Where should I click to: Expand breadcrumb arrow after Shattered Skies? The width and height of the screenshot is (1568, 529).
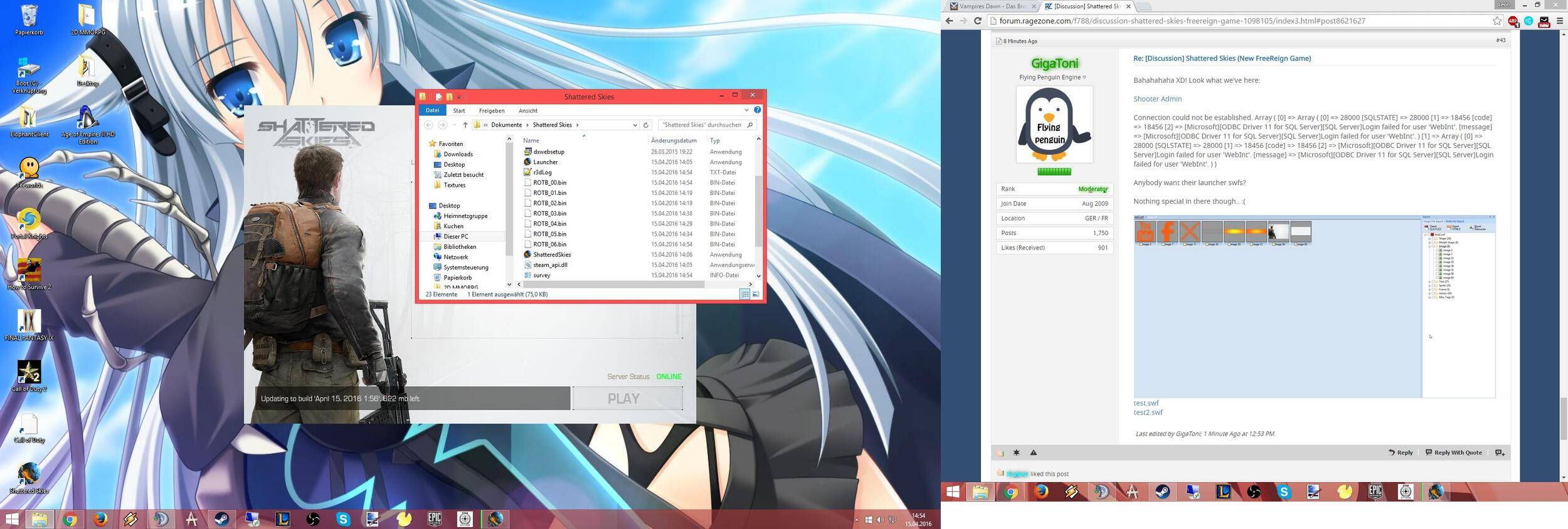(578, 125)
